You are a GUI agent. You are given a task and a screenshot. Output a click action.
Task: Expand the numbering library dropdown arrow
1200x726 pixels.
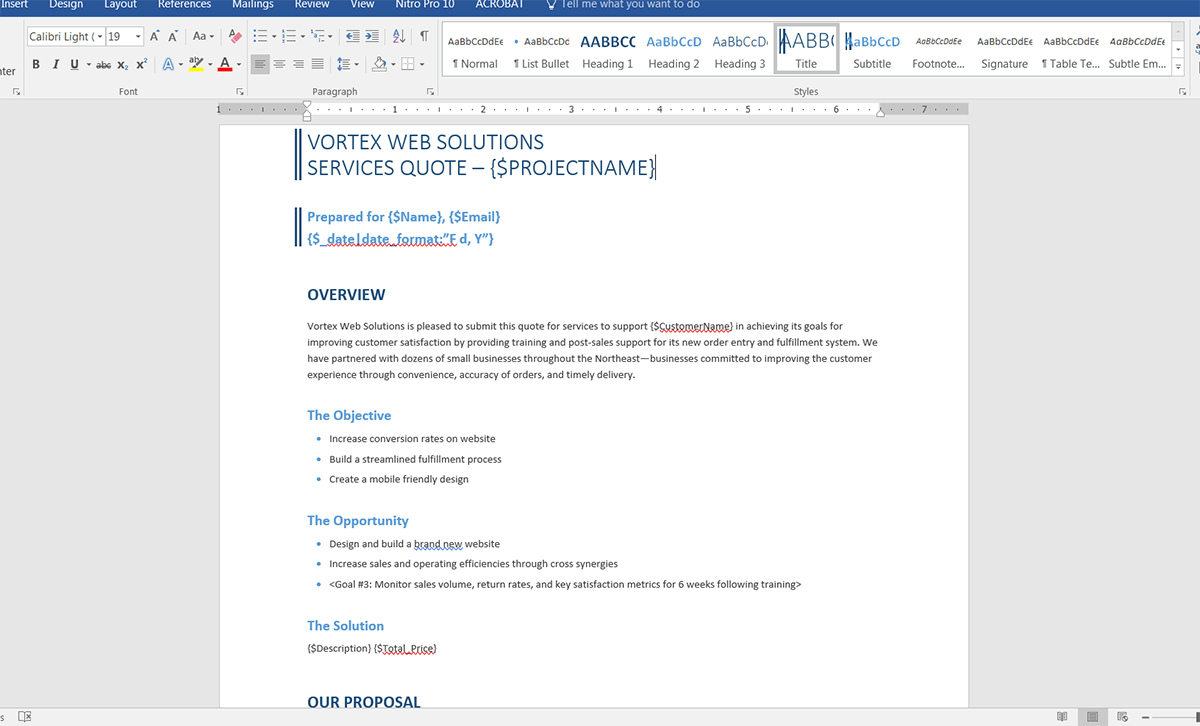click(x=302, y=37)
